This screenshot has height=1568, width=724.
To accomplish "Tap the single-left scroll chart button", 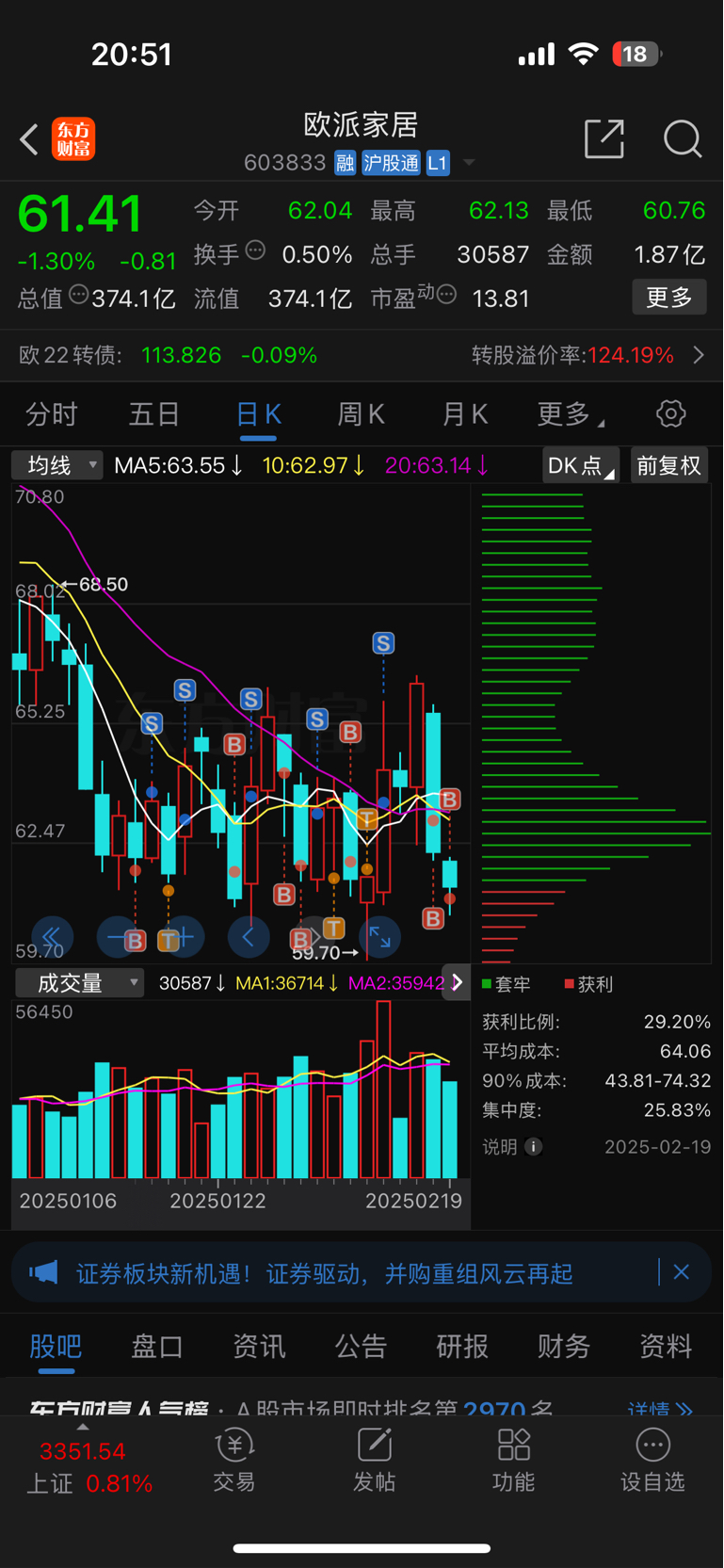I will coord(249,937).
